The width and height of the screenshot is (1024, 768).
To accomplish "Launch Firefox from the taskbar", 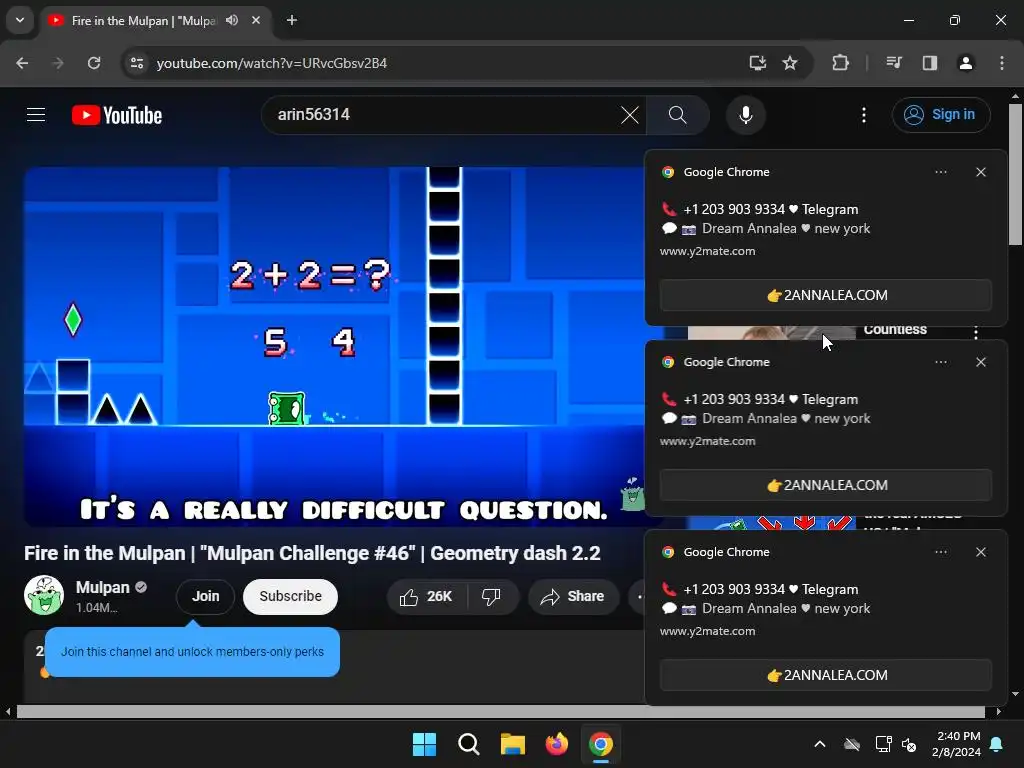I will point(556,744).
